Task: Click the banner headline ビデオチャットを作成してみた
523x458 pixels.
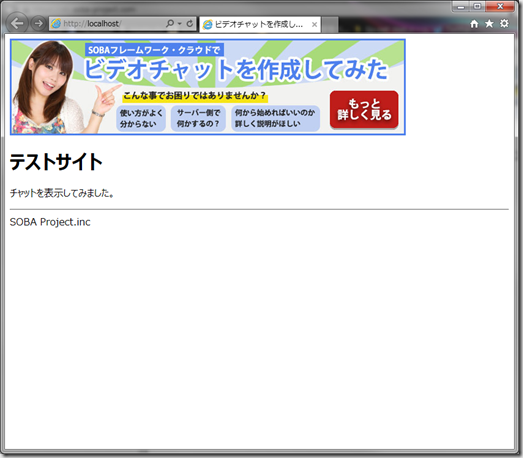Action: click(x=236, y=69)
